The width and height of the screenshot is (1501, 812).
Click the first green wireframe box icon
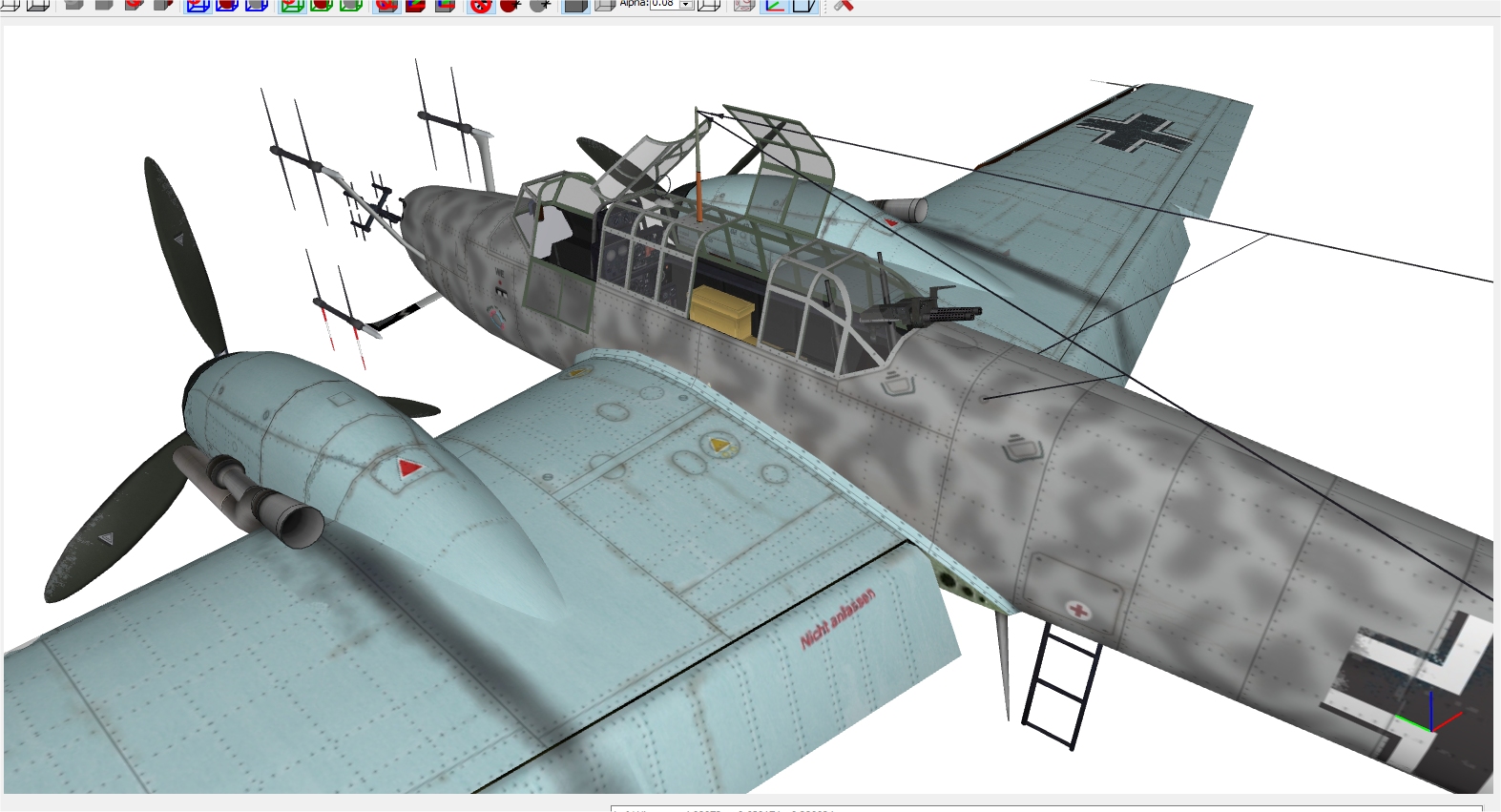[292, 5]
